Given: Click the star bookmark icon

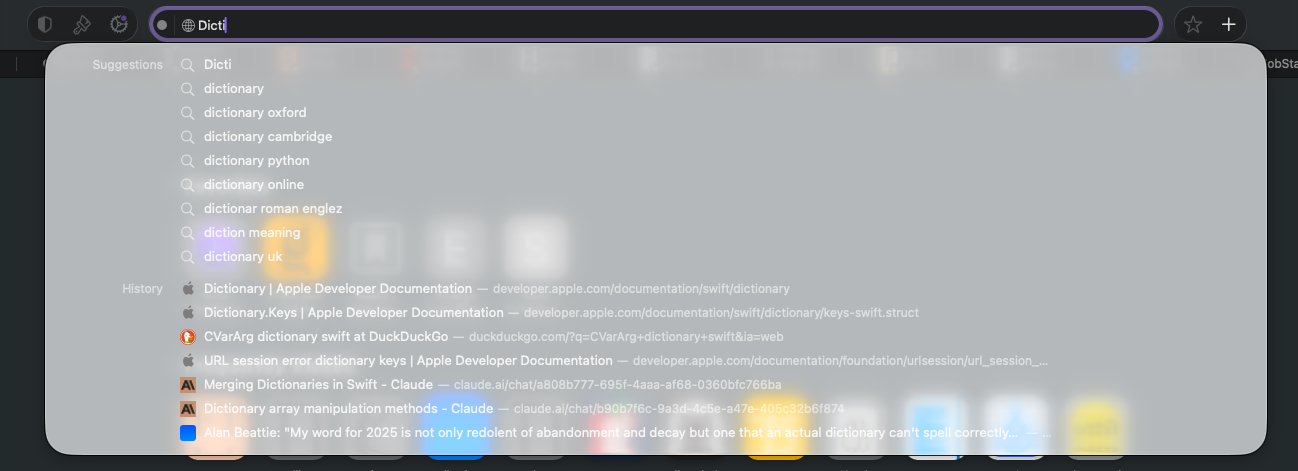Looking at the screenshot, I should (1192, 25).
